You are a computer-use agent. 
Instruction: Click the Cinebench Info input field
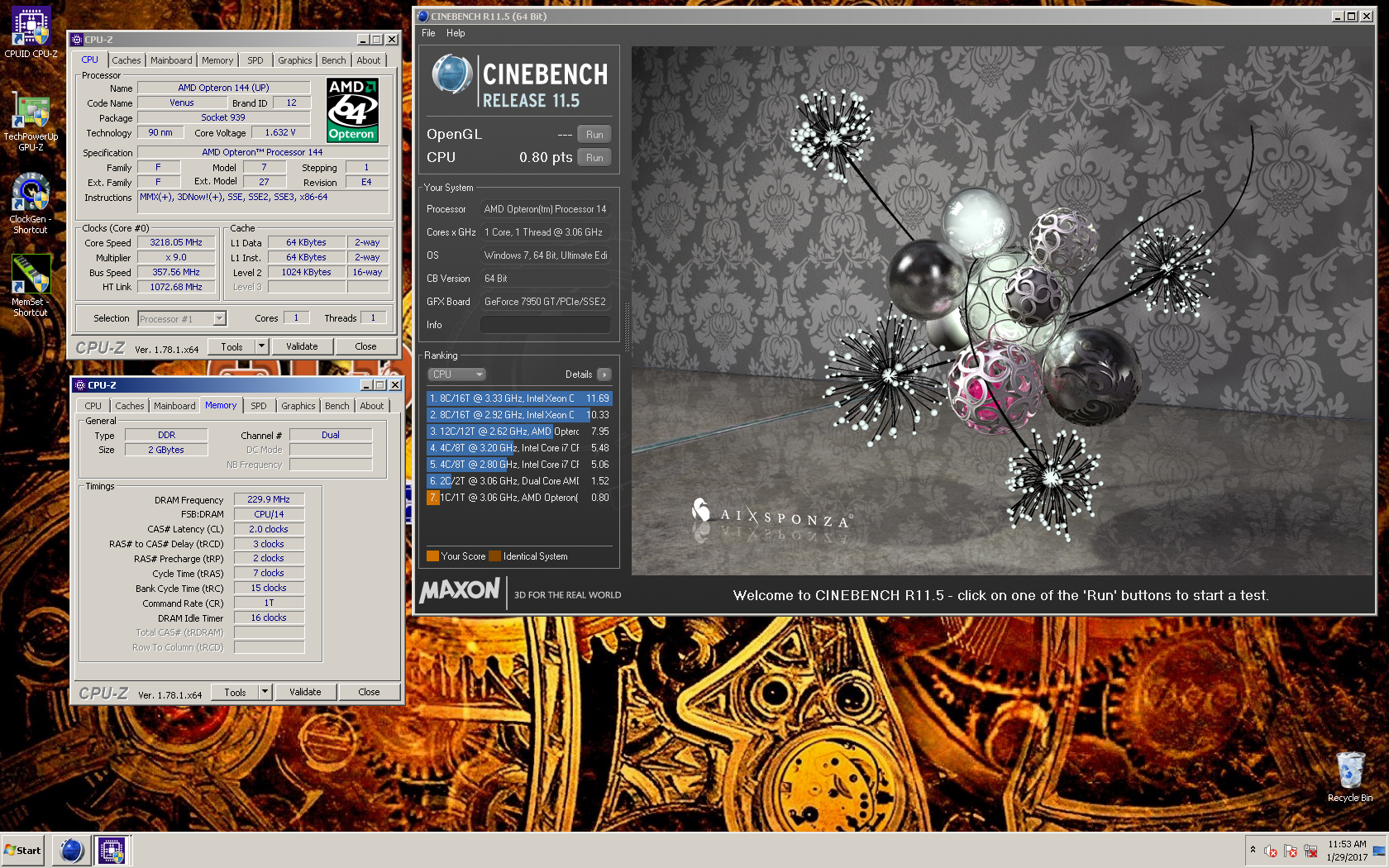point(546,325)
